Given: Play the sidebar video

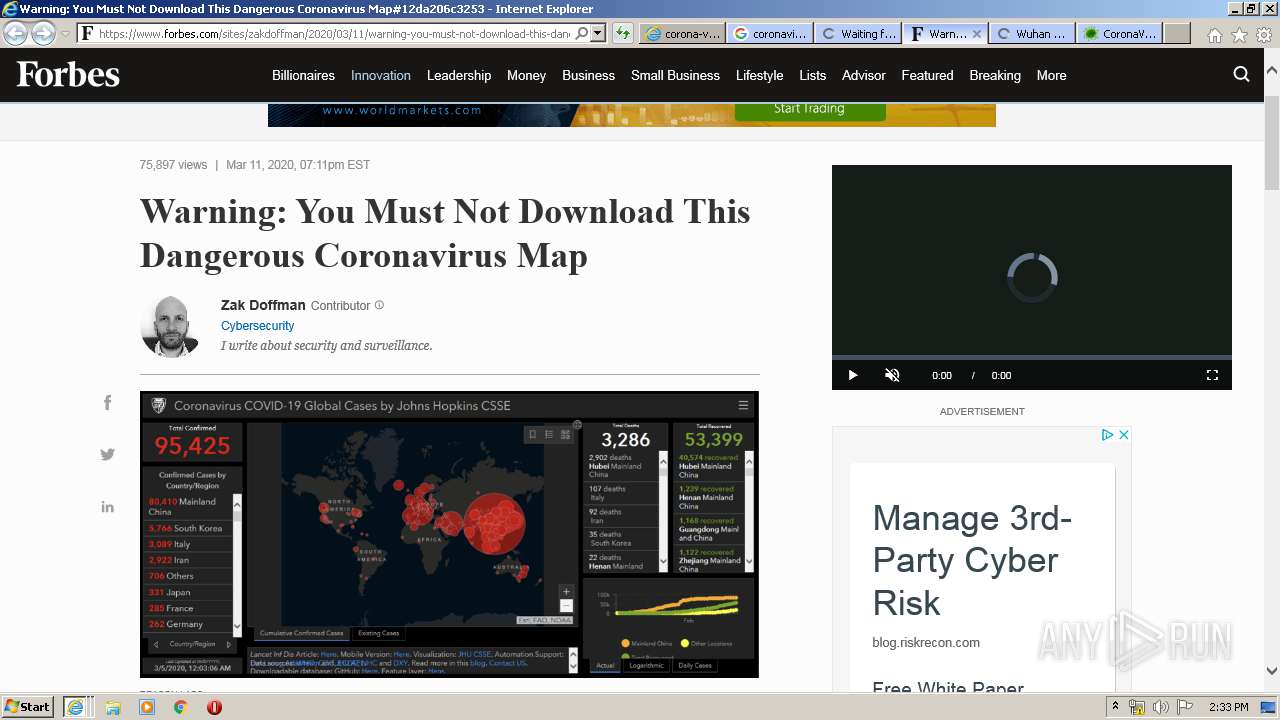Looking at the screenshot, I should [853, 375].
